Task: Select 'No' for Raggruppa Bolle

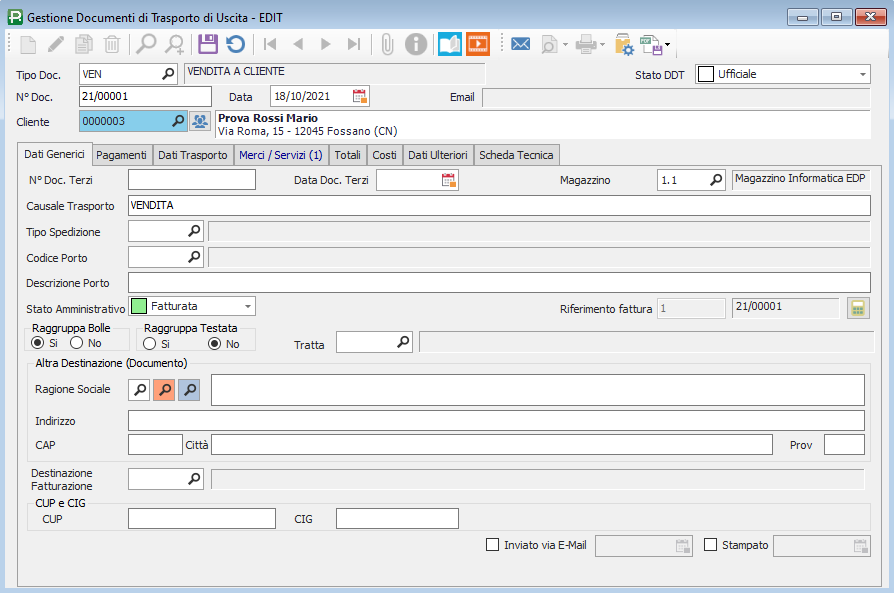Action: click(x=77, y=343)
